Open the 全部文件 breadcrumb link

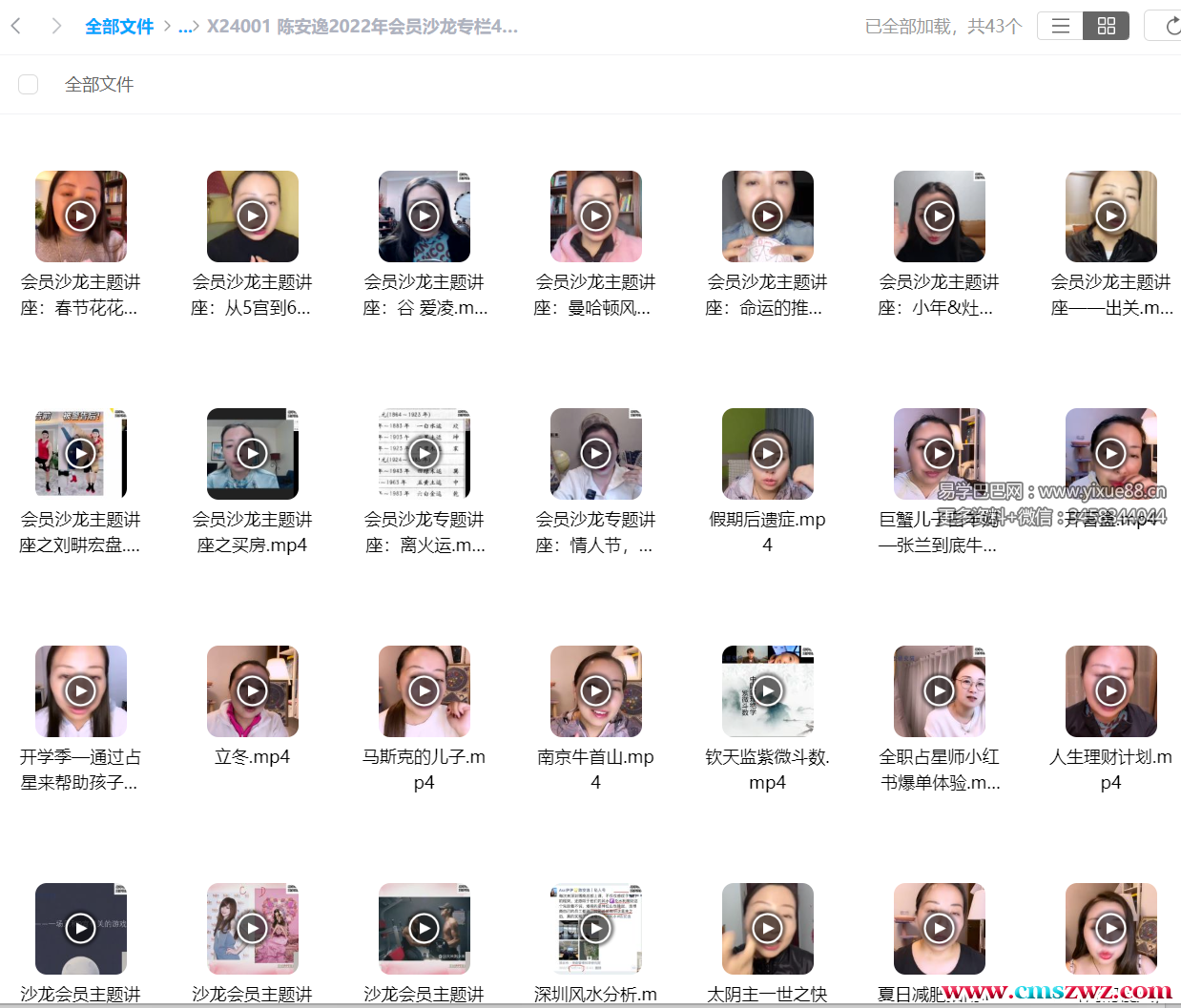click(119, 27)
